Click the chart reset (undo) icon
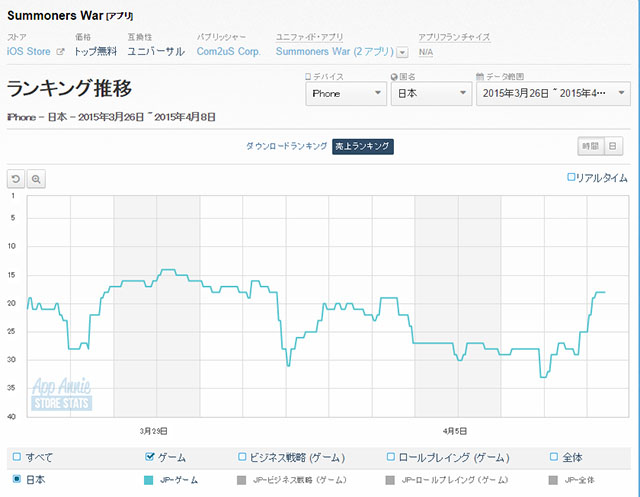This screenshot has width=640, height=497. click(16, 179)
